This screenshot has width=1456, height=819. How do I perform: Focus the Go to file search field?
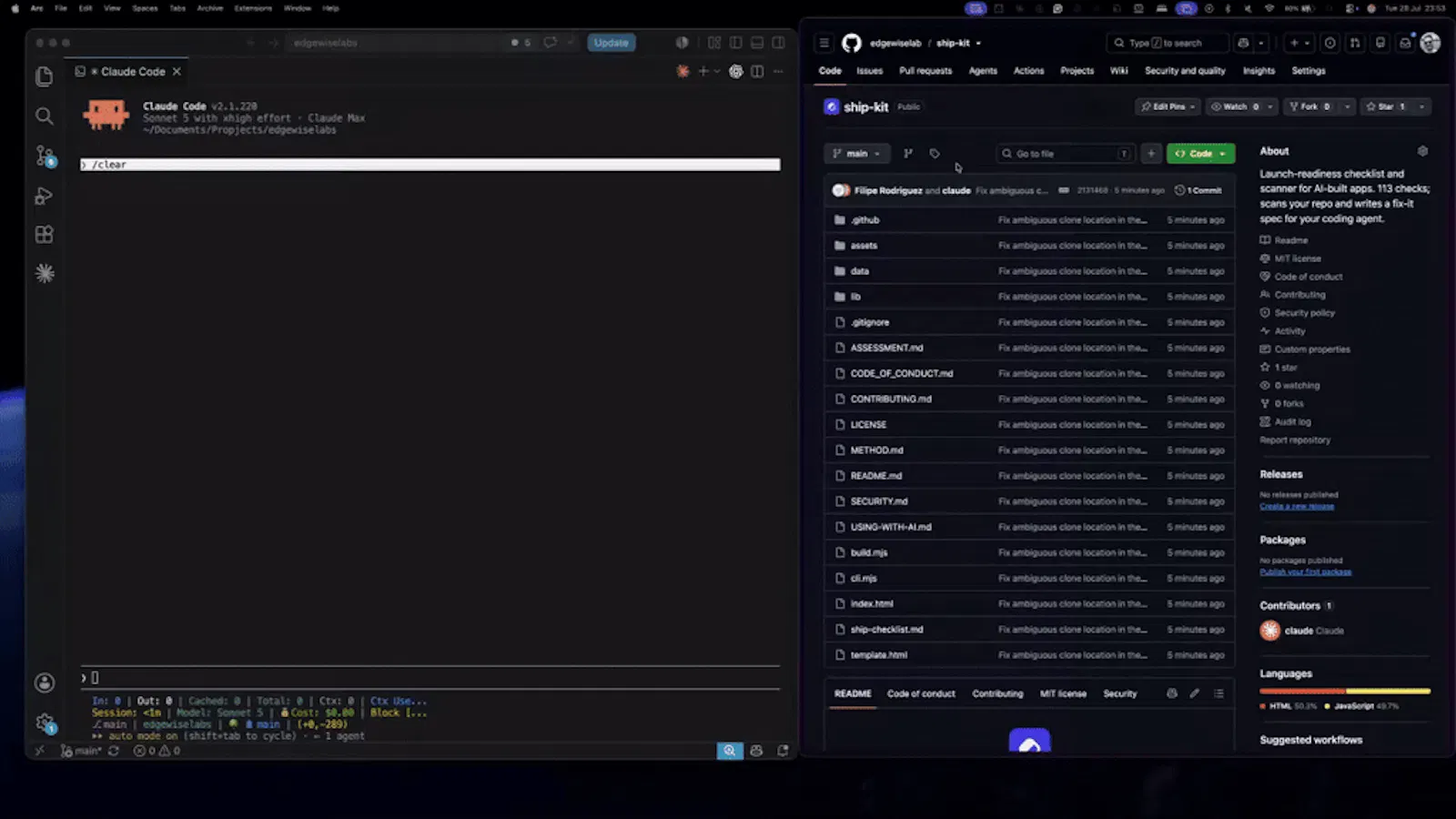tap(1065, 154)
